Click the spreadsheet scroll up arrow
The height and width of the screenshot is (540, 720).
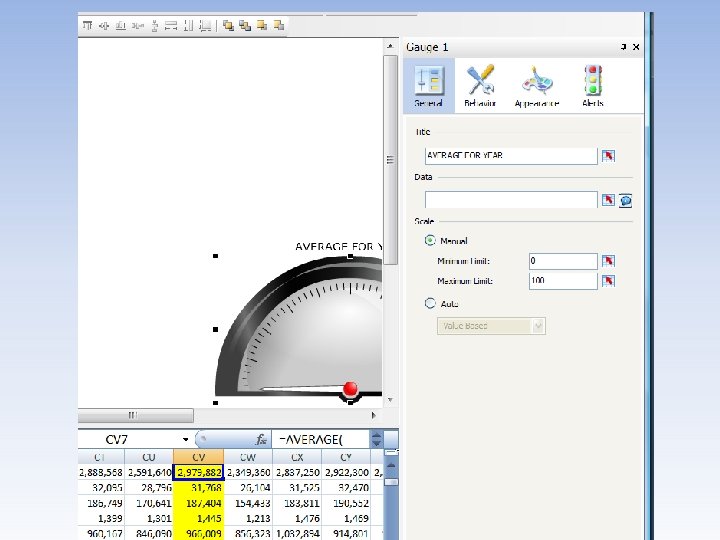pyautogui.click(x=391, y=466)
